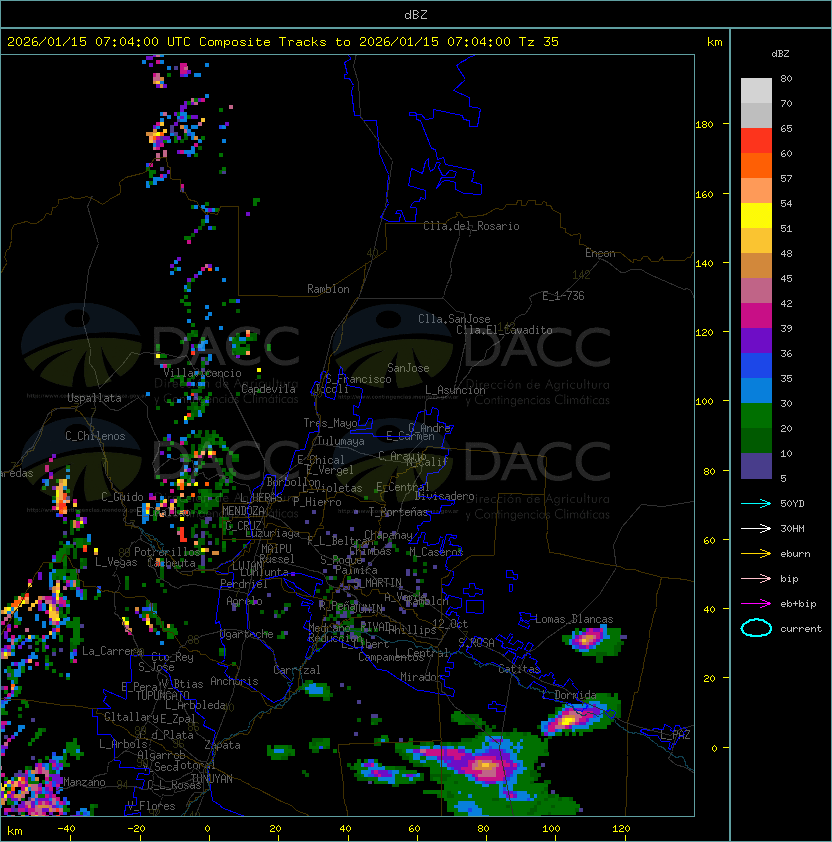Image resolution: width=832 pixels, height=842 pixels.
Task: Click the Ugarteche map label
Action: click(246, 634)
